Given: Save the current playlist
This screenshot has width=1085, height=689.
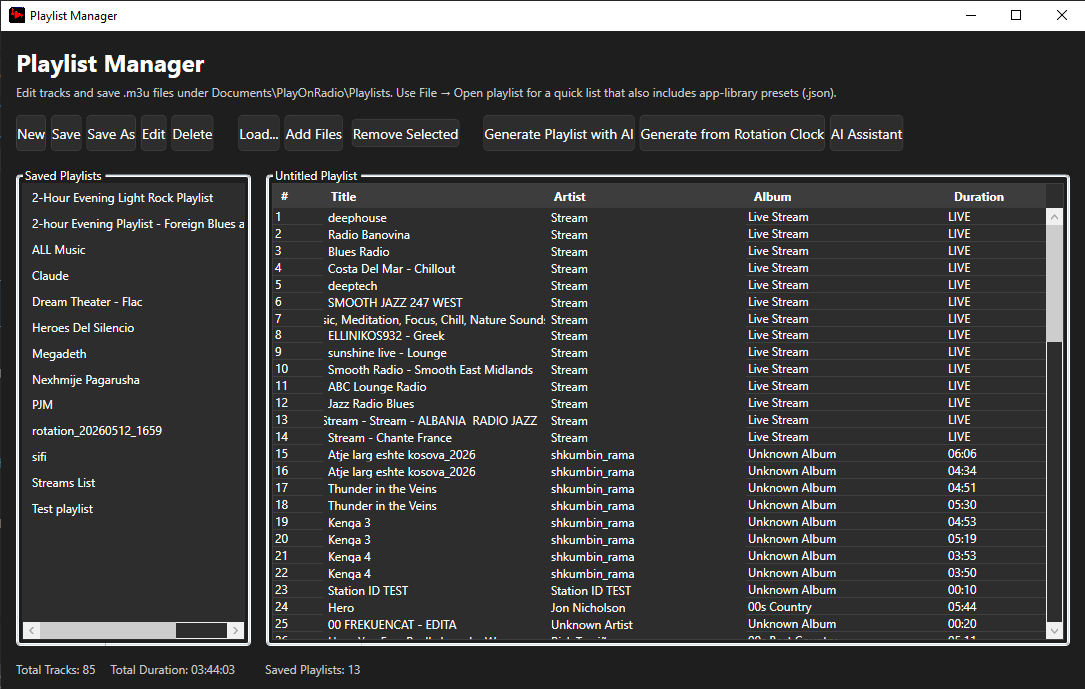Looking at the screenshot, I should click(x=66, y=134).
